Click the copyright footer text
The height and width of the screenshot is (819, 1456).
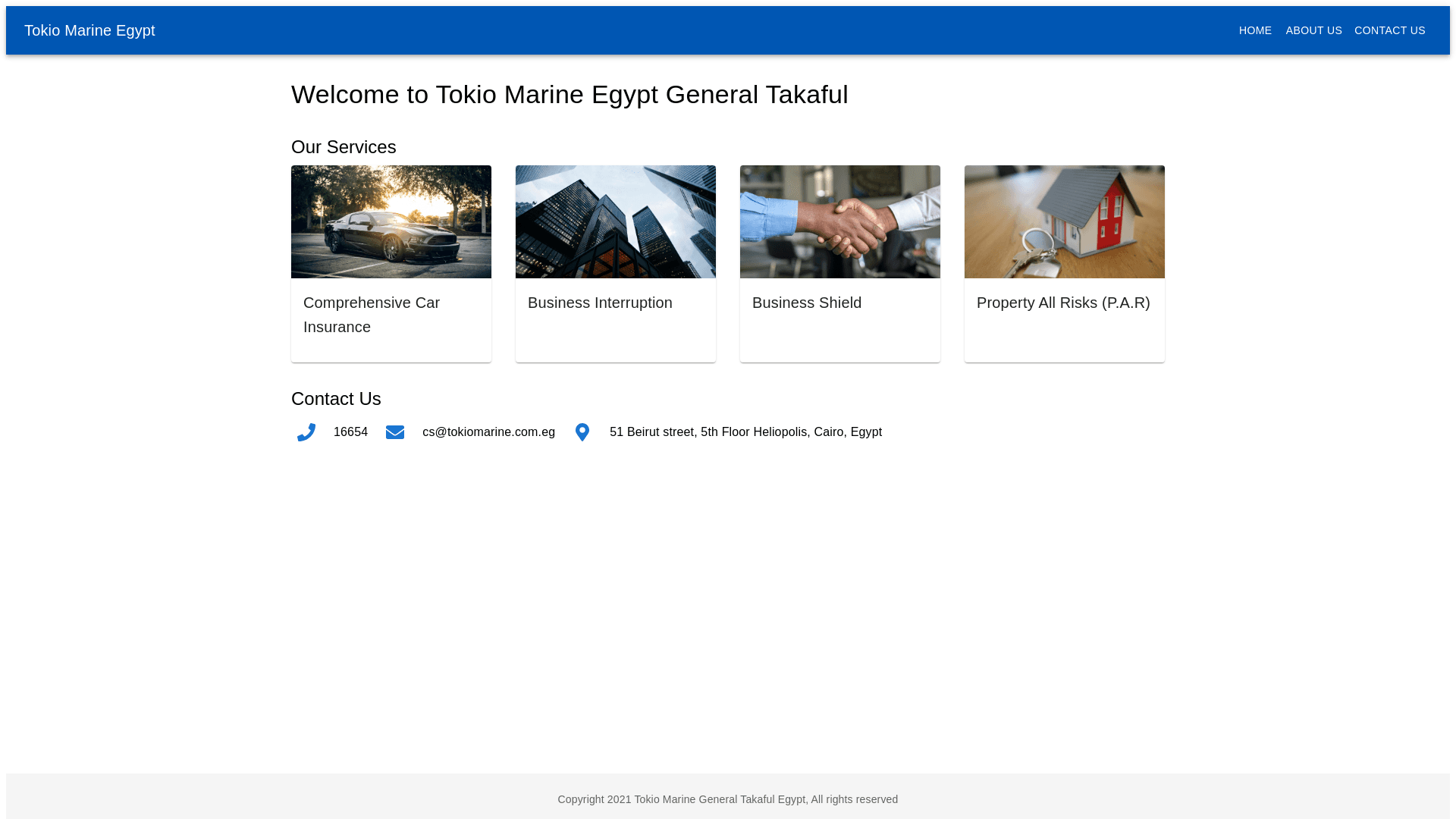point(728,799)
